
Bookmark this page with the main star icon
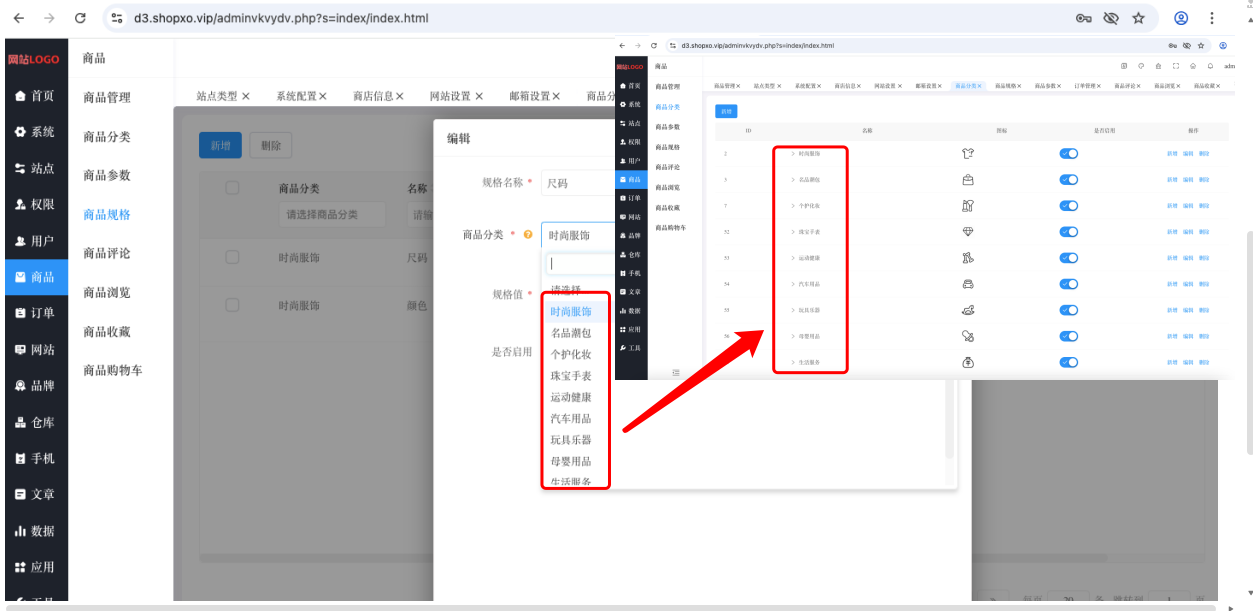pyautogui.click(x=1138, y=18)
